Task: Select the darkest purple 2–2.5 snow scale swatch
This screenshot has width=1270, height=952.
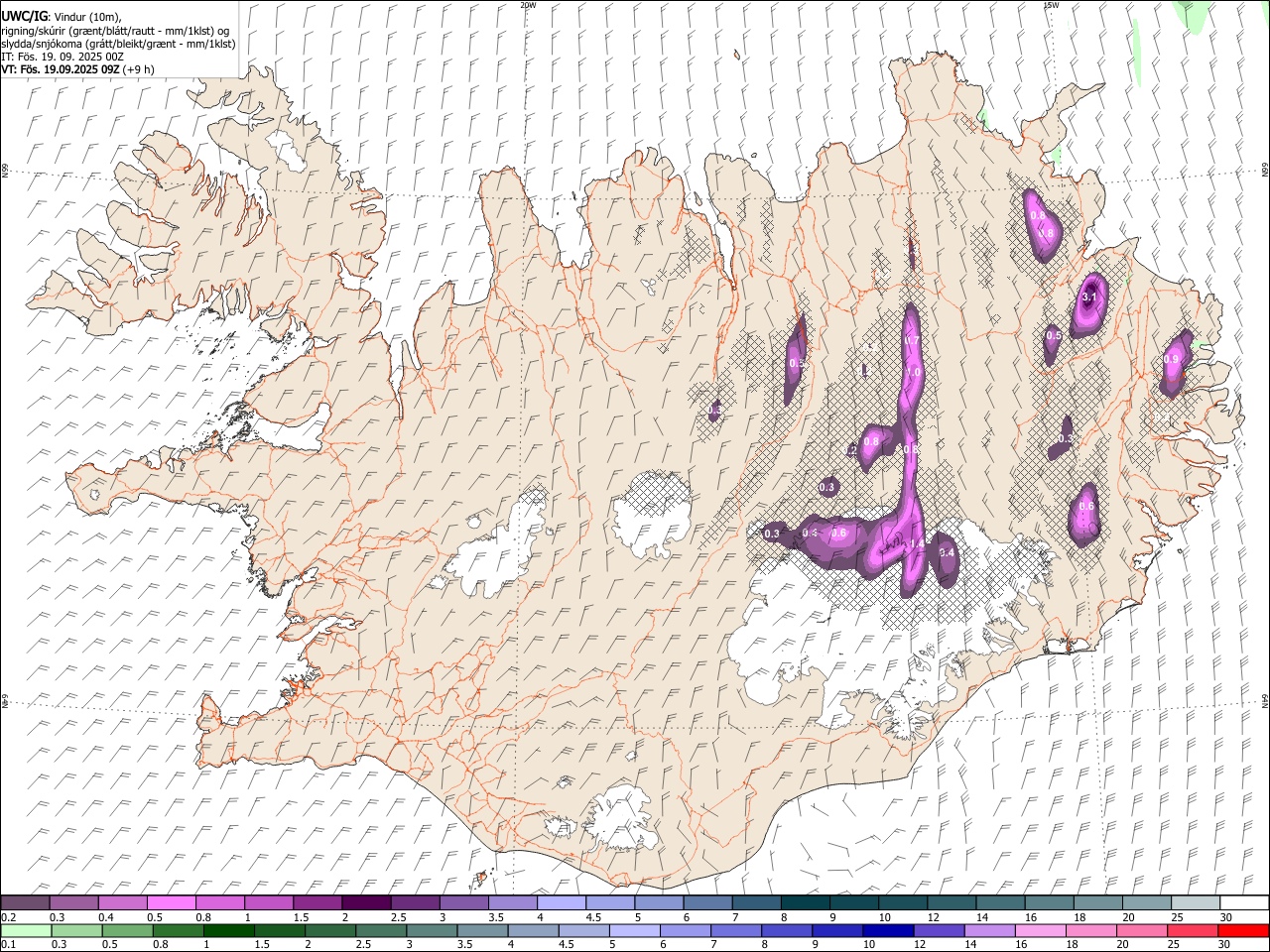Action: (x=366, y=903)
